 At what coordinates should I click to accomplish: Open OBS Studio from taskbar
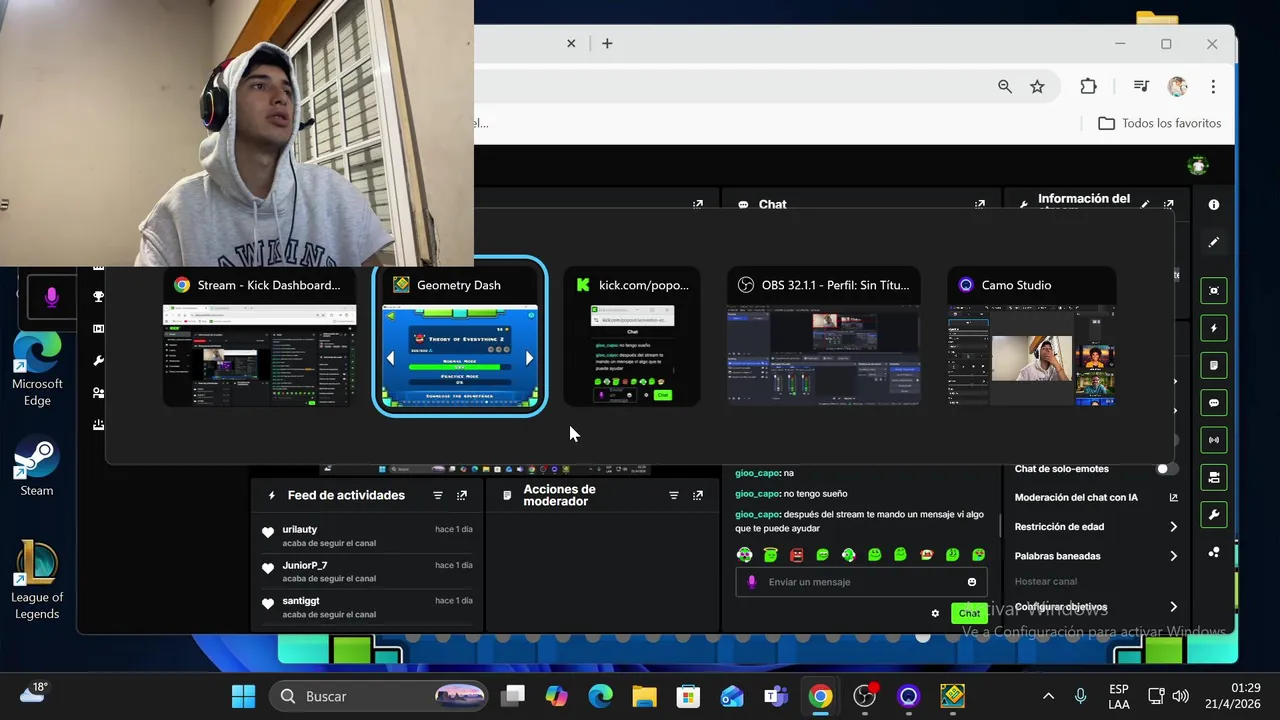coord(865,696)
